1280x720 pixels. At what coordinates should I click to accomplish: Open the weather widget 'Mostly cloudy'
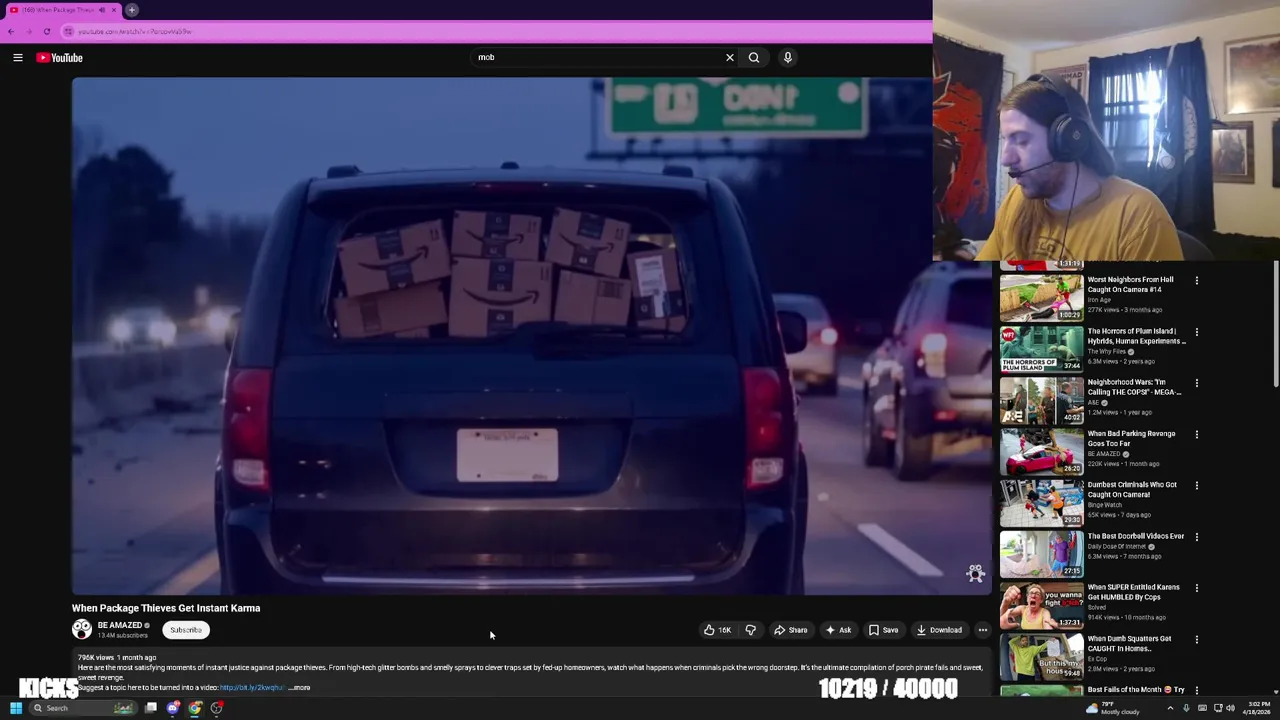click(1112, 708)
